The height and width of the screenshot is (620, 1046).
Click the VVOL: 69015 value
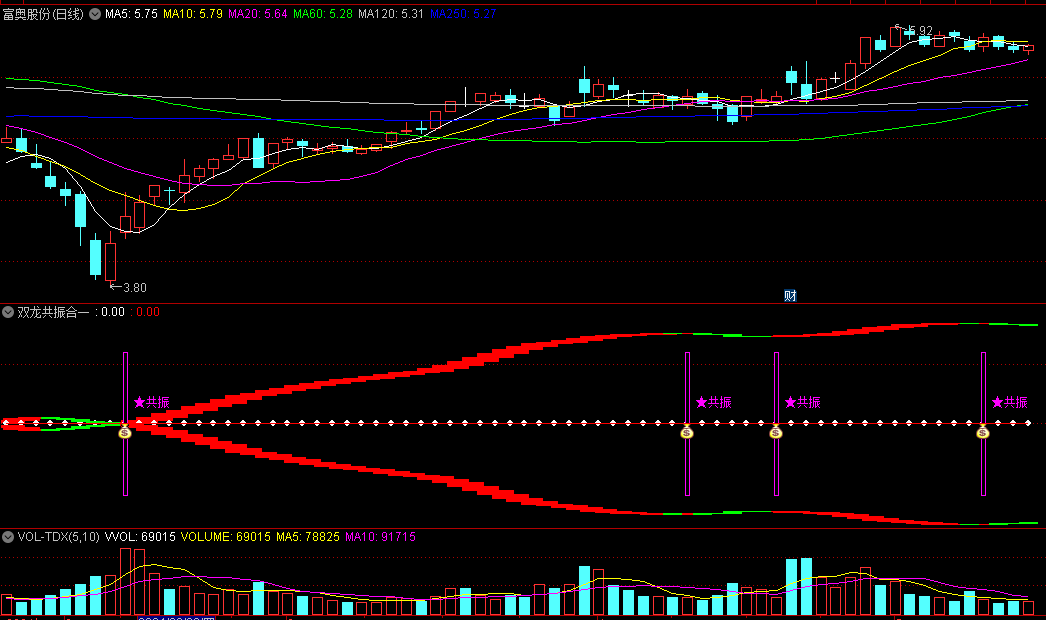coord(140,537)
